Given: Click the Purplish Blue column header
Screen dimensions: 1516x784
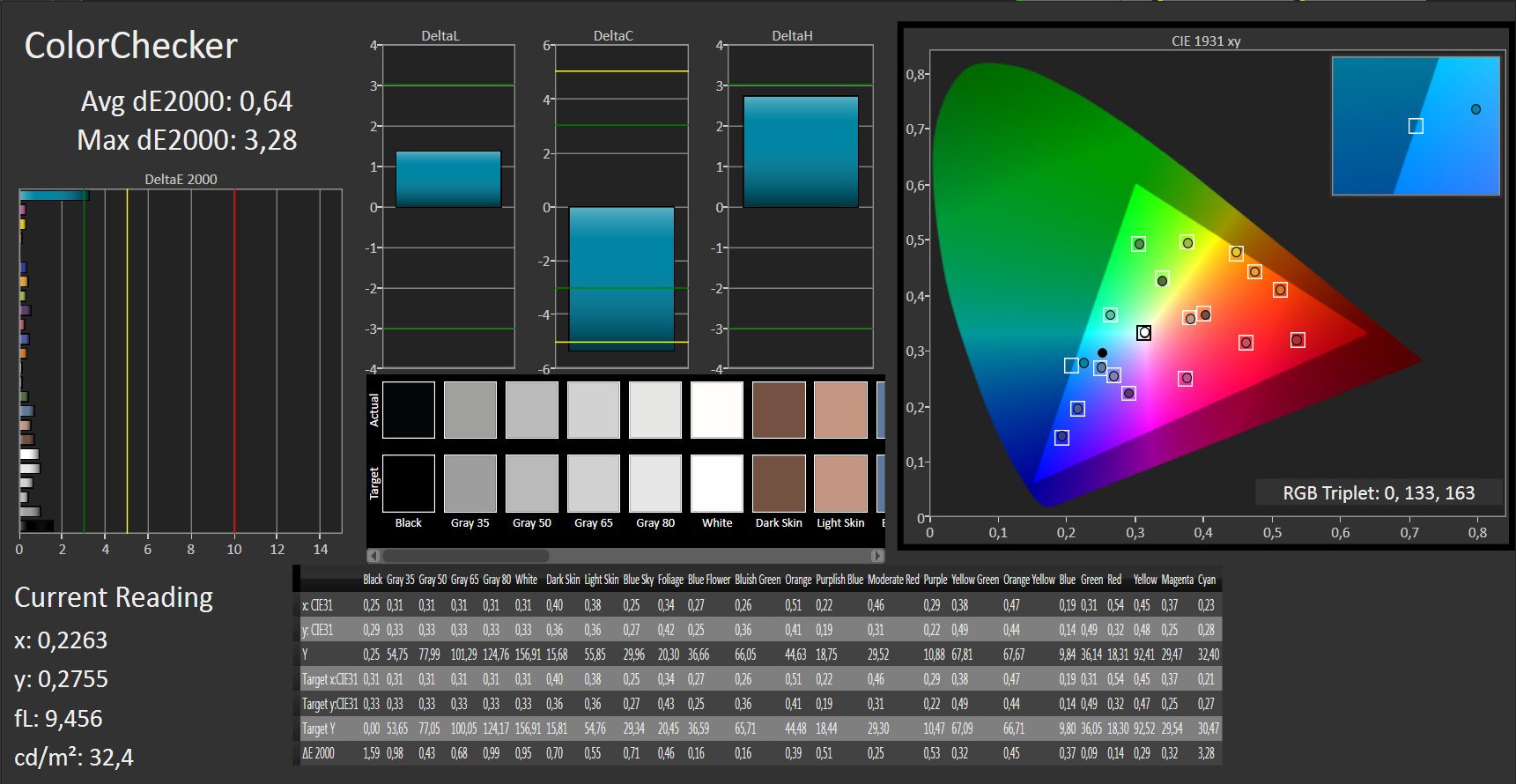Looking at the screenshot, I should pyautogui.click(x=839, y=580).
